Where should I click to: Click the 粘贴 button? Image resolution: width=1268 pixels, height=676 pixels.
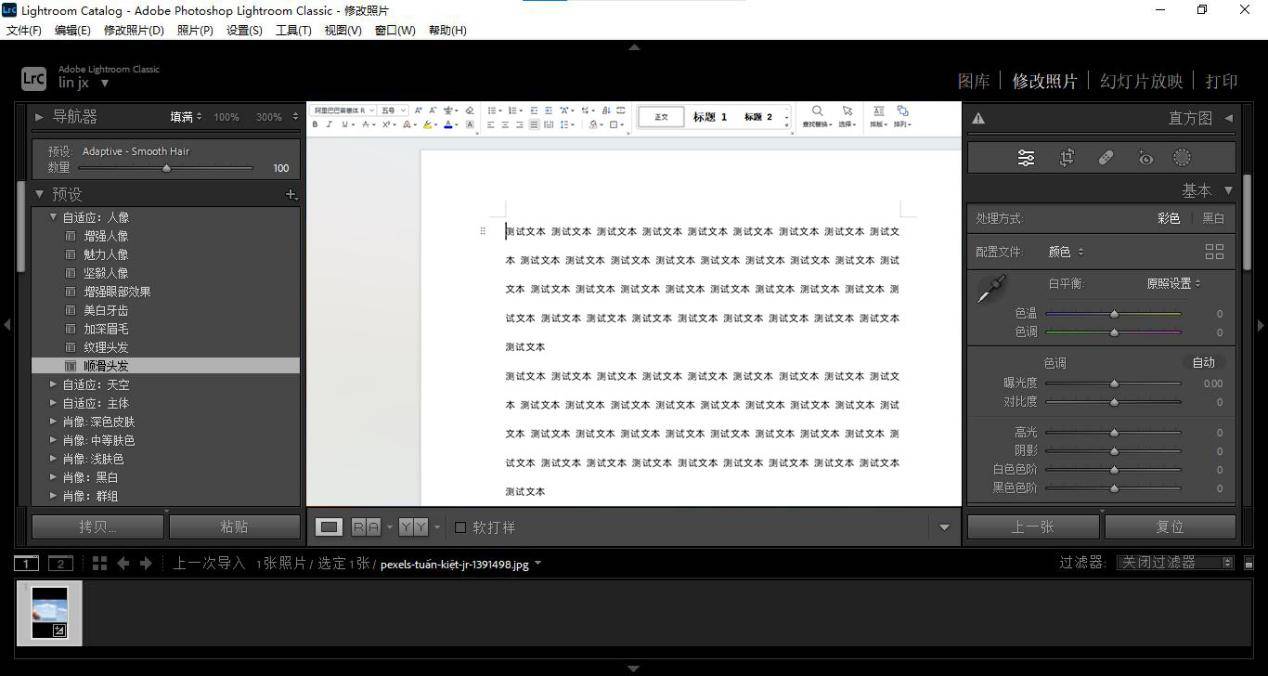coord(234,527)
